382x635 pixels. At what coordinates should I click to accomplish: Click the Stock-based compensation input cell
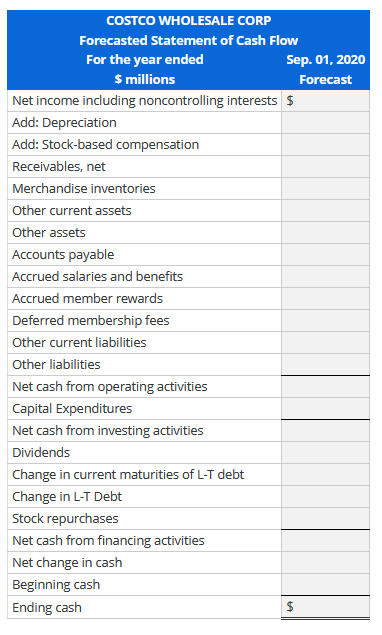coord(325,145)
